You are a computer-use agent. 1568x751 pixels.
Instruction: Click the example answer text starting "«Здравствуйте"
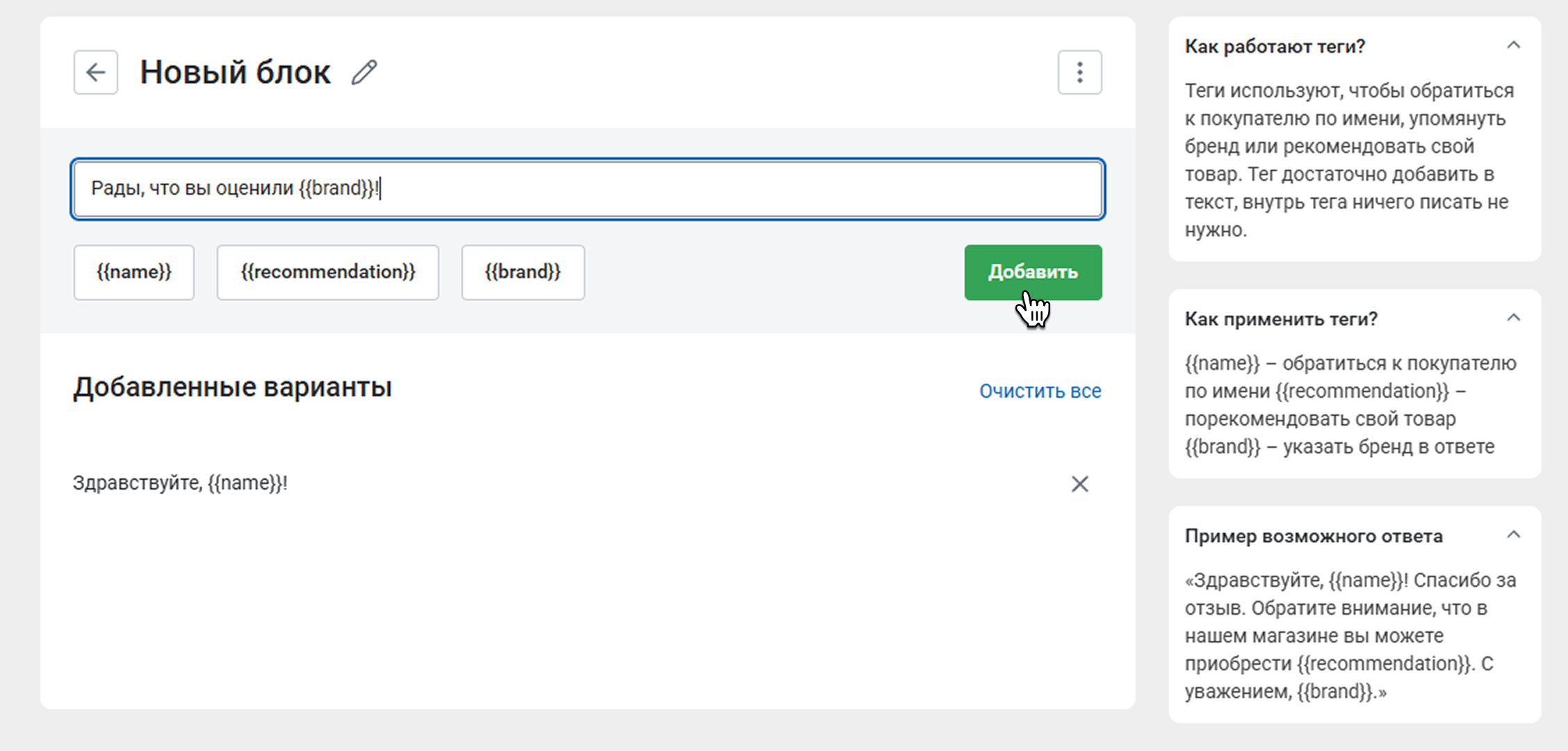tap(1350, 636)
